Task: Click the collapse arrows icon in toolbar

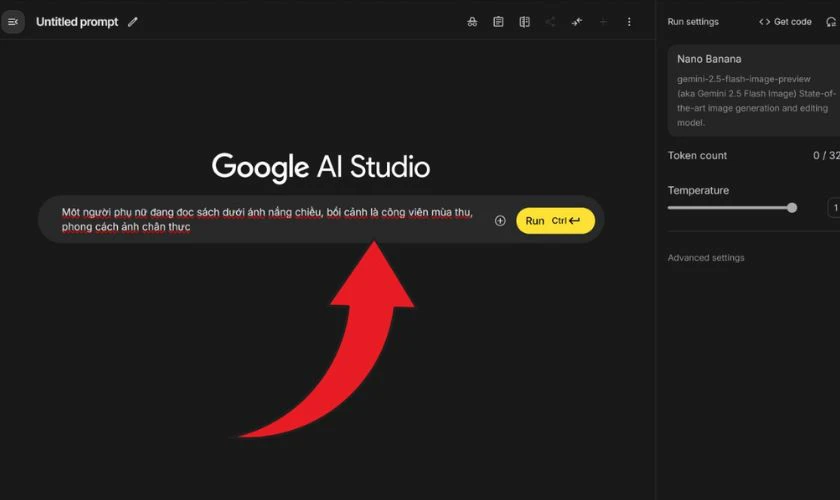Action: tap(576, 22)
